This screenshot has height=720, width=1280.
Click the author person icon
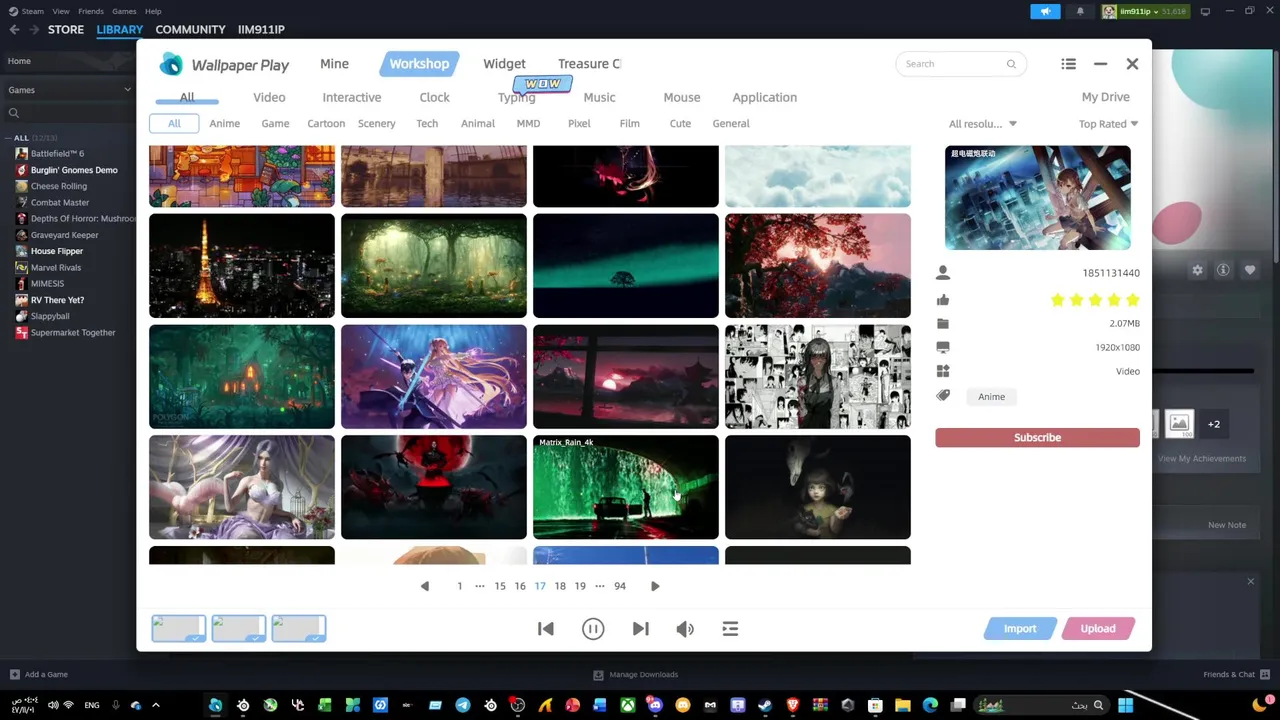943,273
